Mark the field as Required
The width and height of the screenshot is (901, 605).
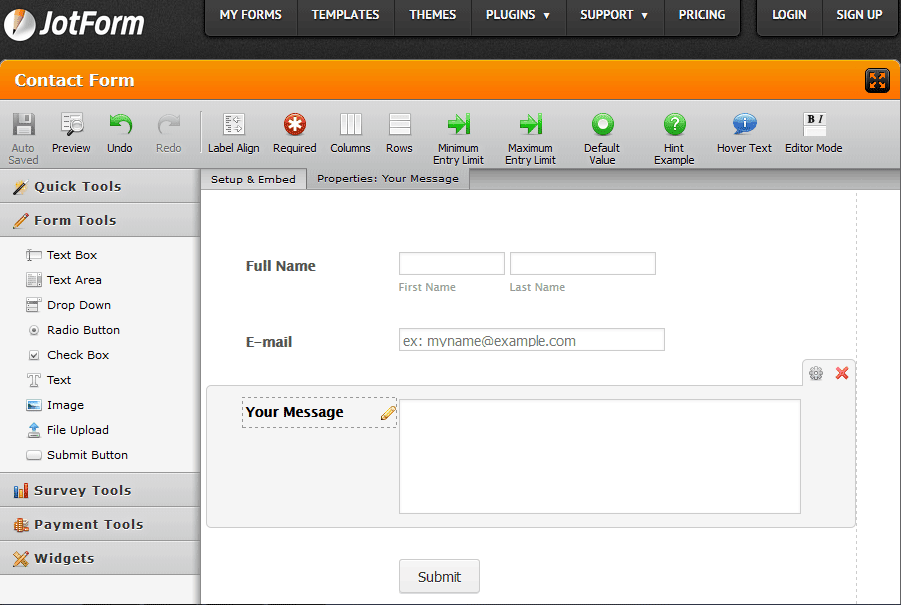pyautogui.click(x=295, y=133)
